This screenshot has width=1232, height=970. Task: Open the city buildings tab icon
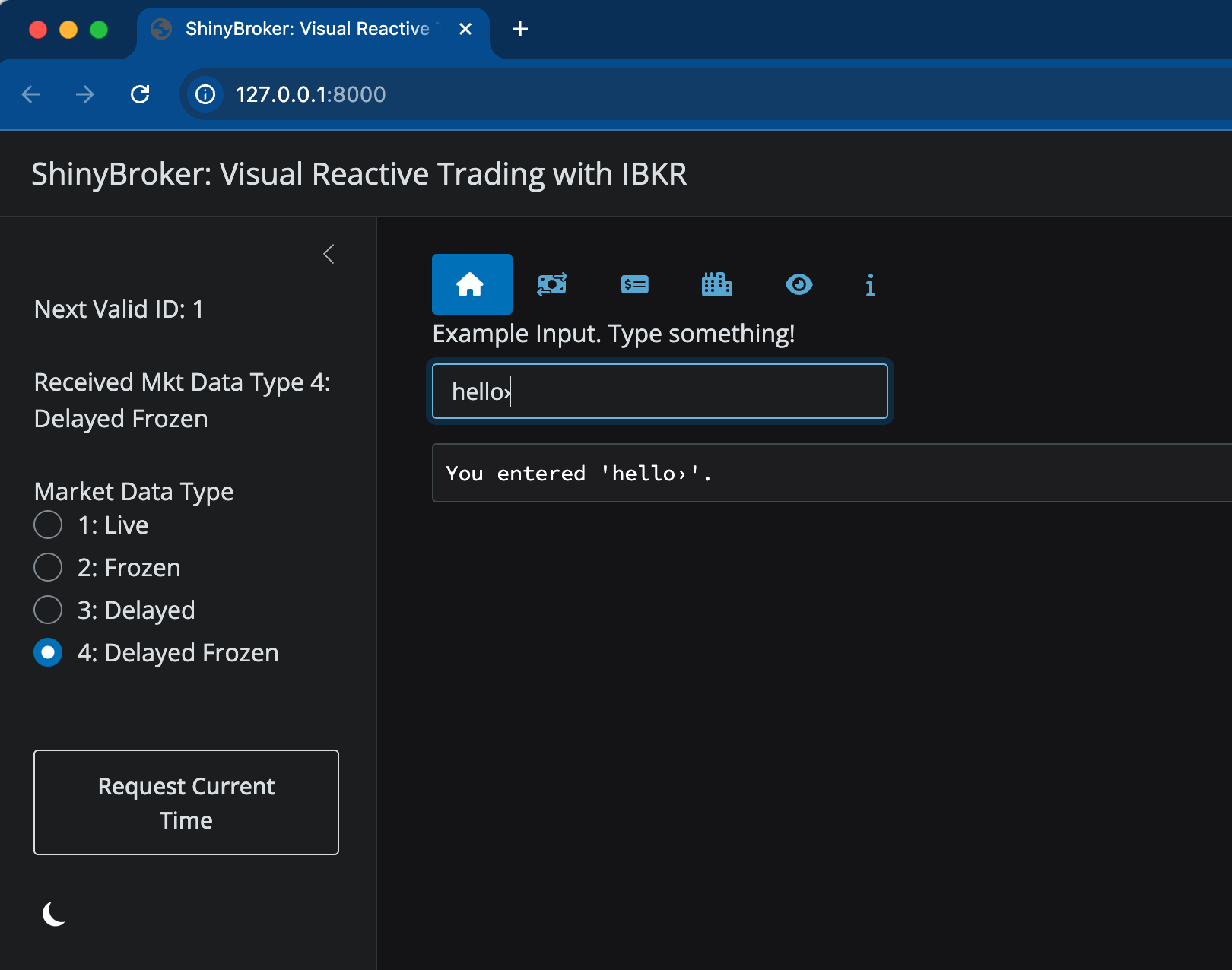716,284
